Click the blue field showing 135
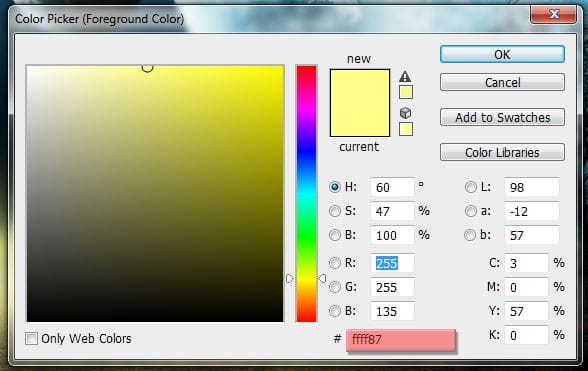This screenshot has width=588, height=371. pyautogui.click(x=392, y=311)
